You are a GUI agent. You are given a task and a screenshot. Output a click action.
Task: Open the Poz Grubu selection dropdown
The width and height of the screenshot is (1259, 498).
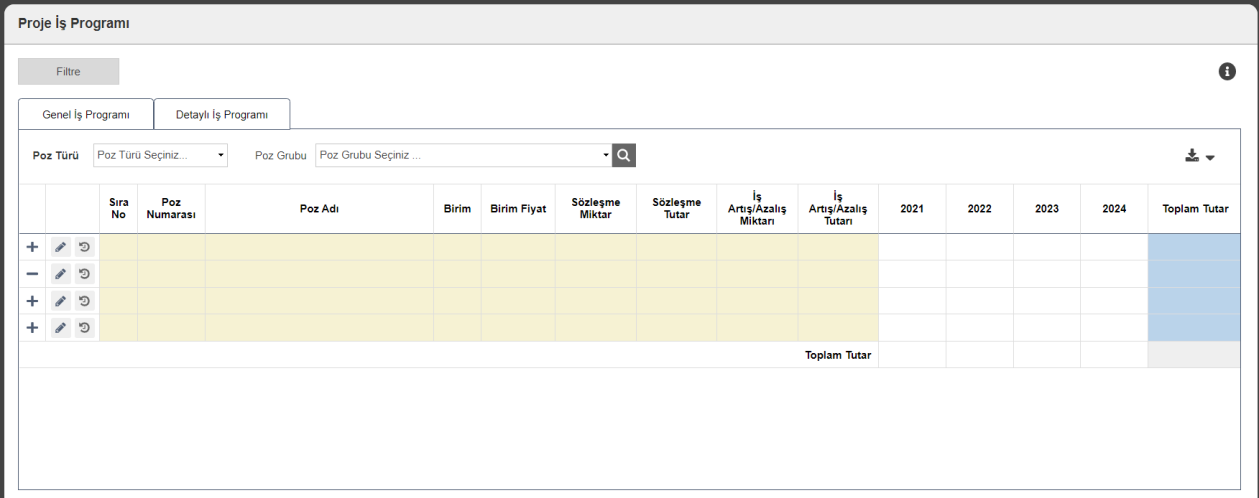point(463,155)
